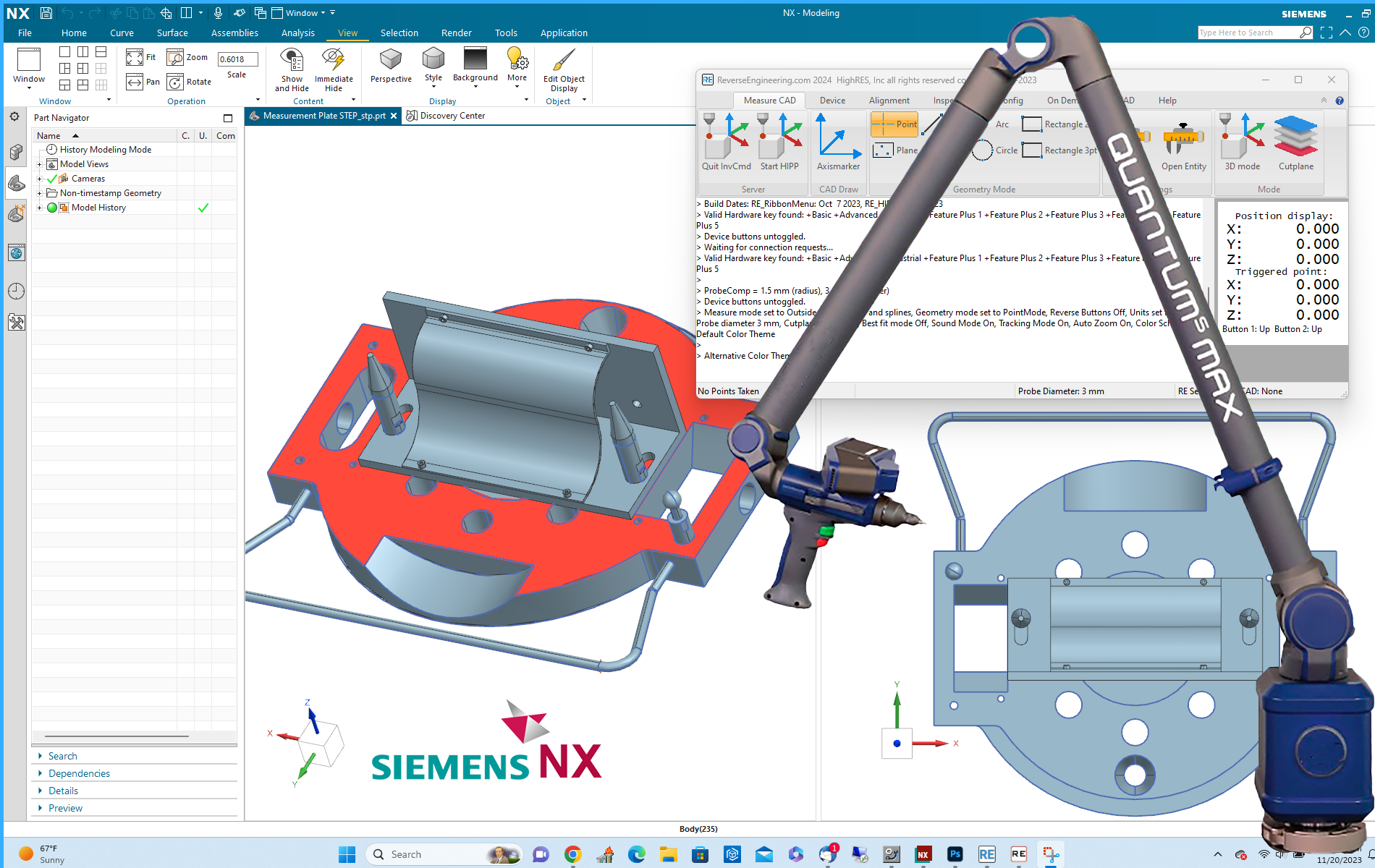Click the Axismarker tool

pyautogui.click(x=838, y=137)
